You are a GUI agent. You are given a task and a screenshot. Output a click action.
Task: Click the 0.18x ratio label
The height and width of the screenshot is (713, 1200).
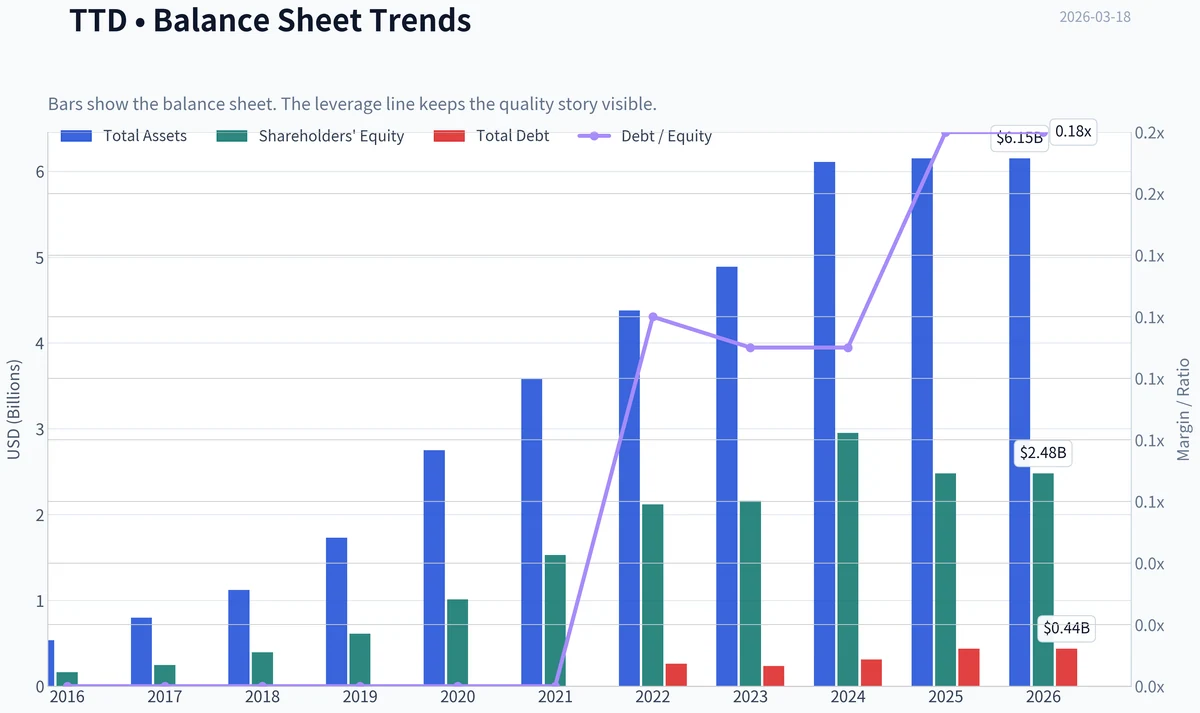coord(1074,131)
